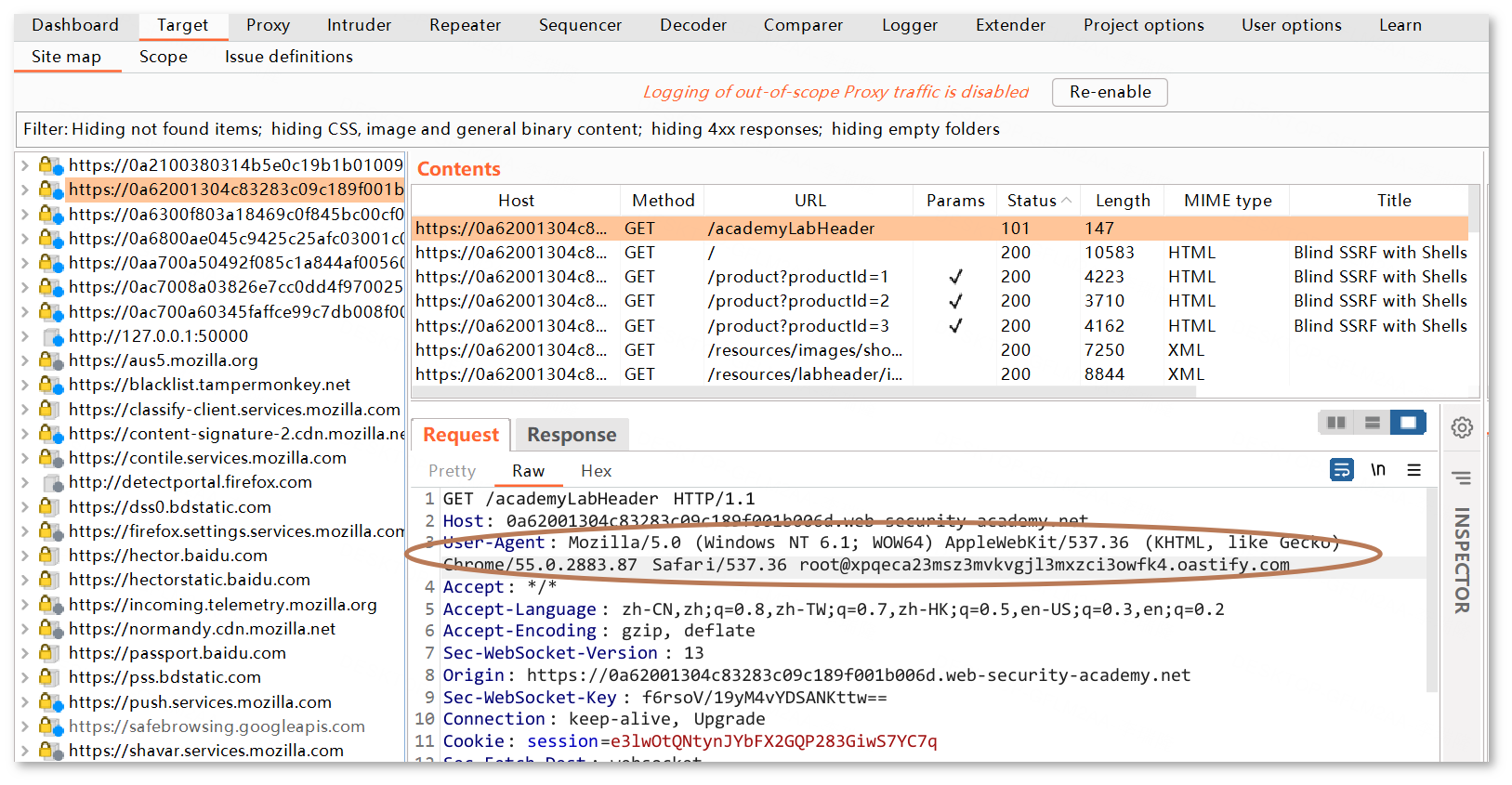
Task: Open Inspector settings gear
Action: (x=1462, y=427)
